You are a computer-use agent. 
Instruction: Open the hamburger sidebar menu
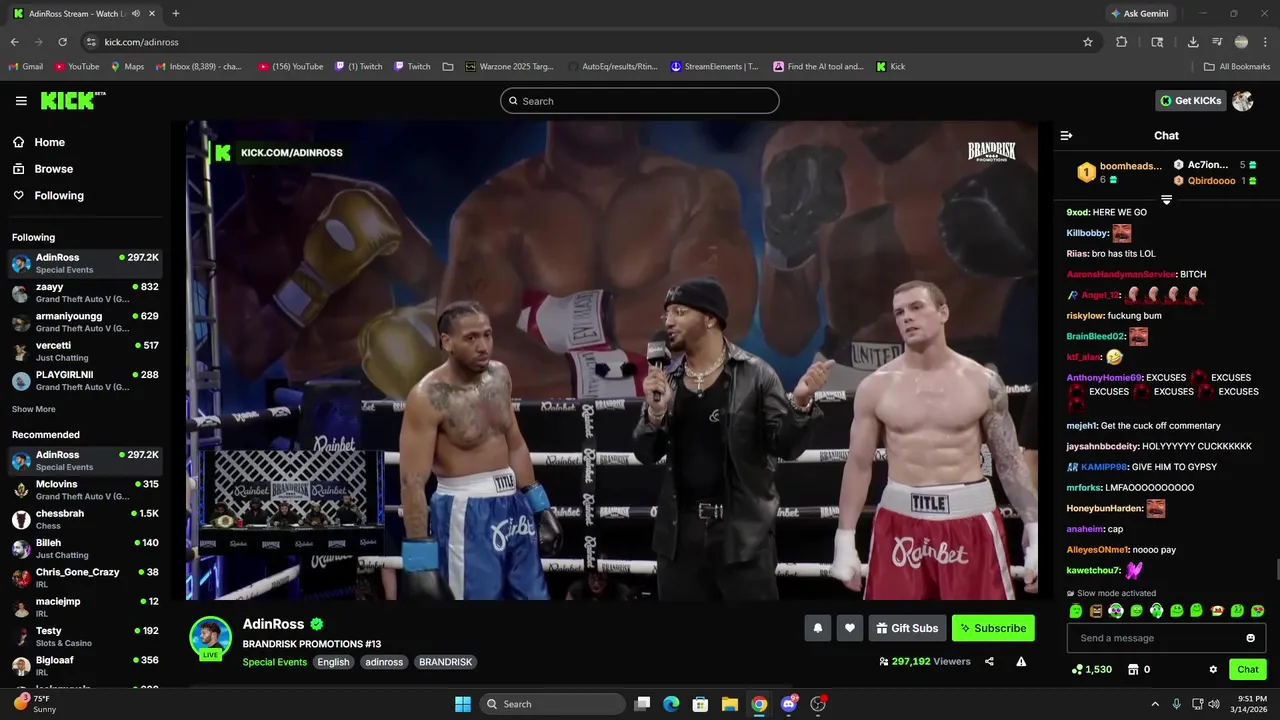point(21,101)
